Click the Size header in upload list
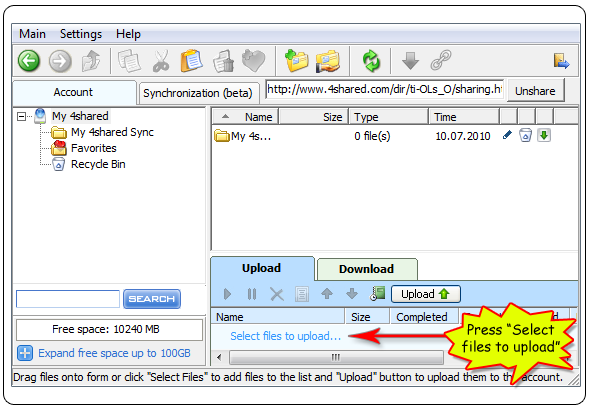 [367, 317]
